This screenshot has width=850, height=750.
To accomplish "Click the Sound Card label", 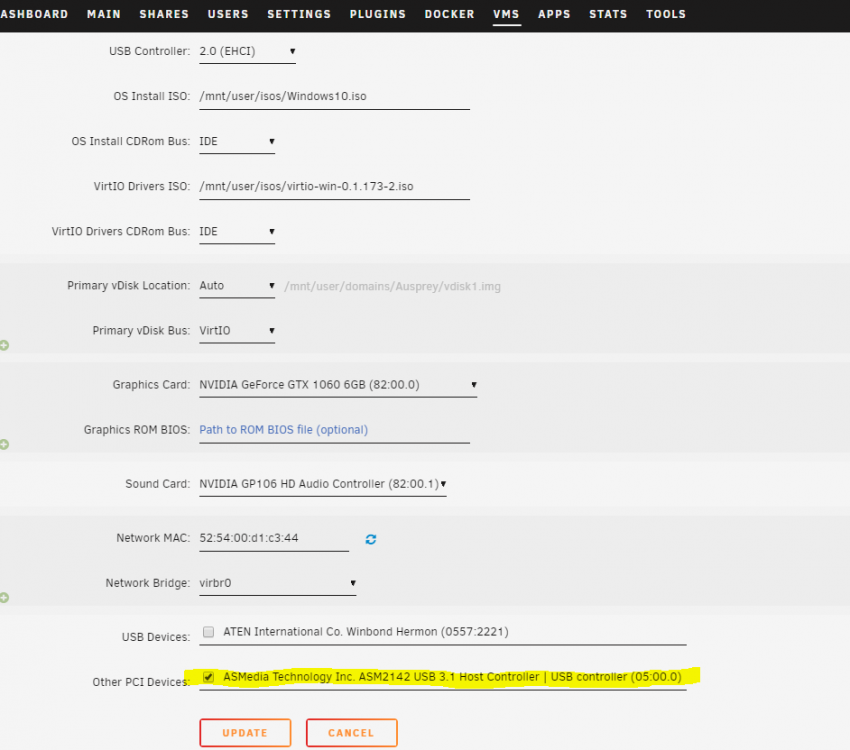I will (x=158, y=484).
